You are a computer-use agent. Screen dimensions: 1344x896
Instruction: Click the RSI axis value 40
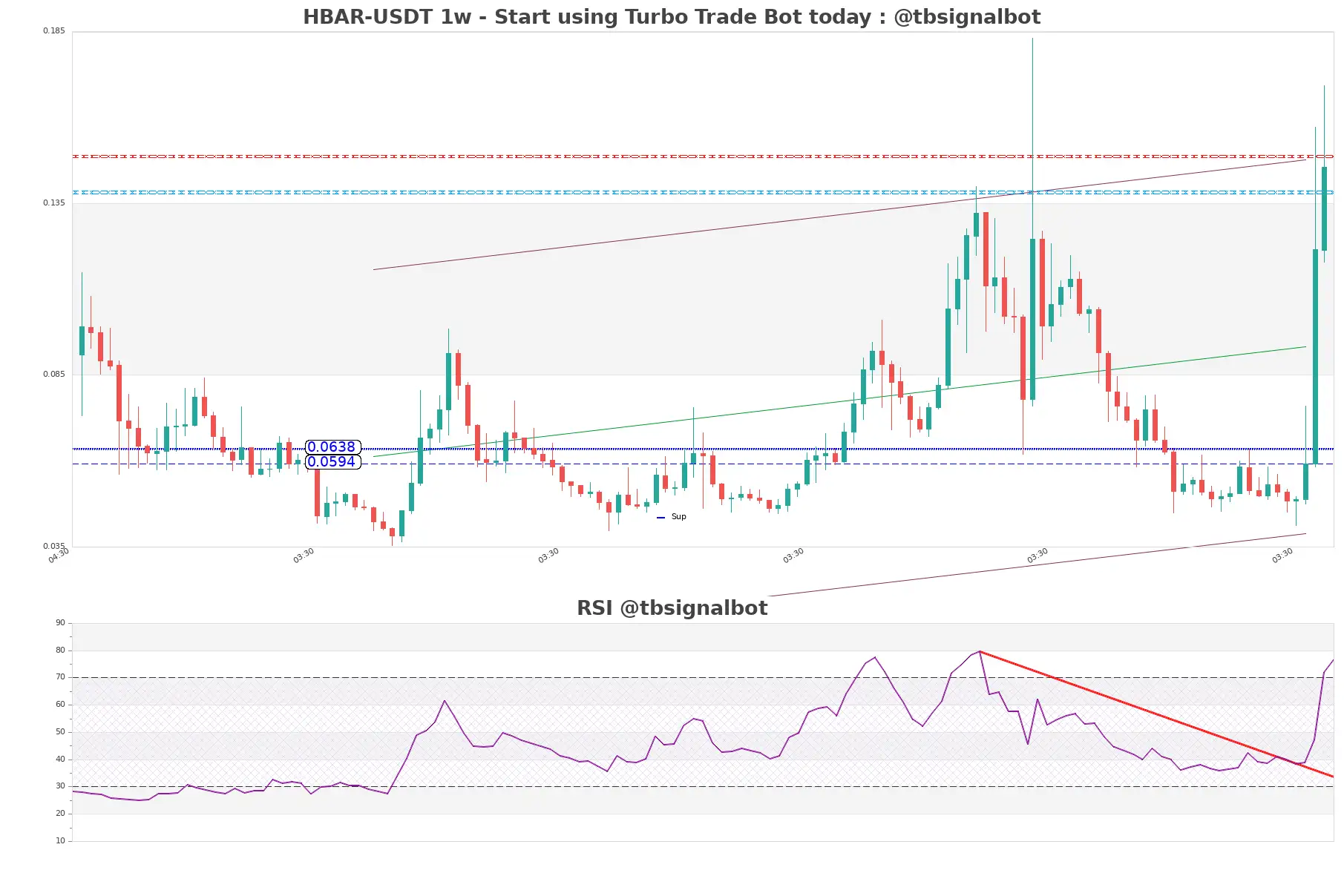point(60,759)
